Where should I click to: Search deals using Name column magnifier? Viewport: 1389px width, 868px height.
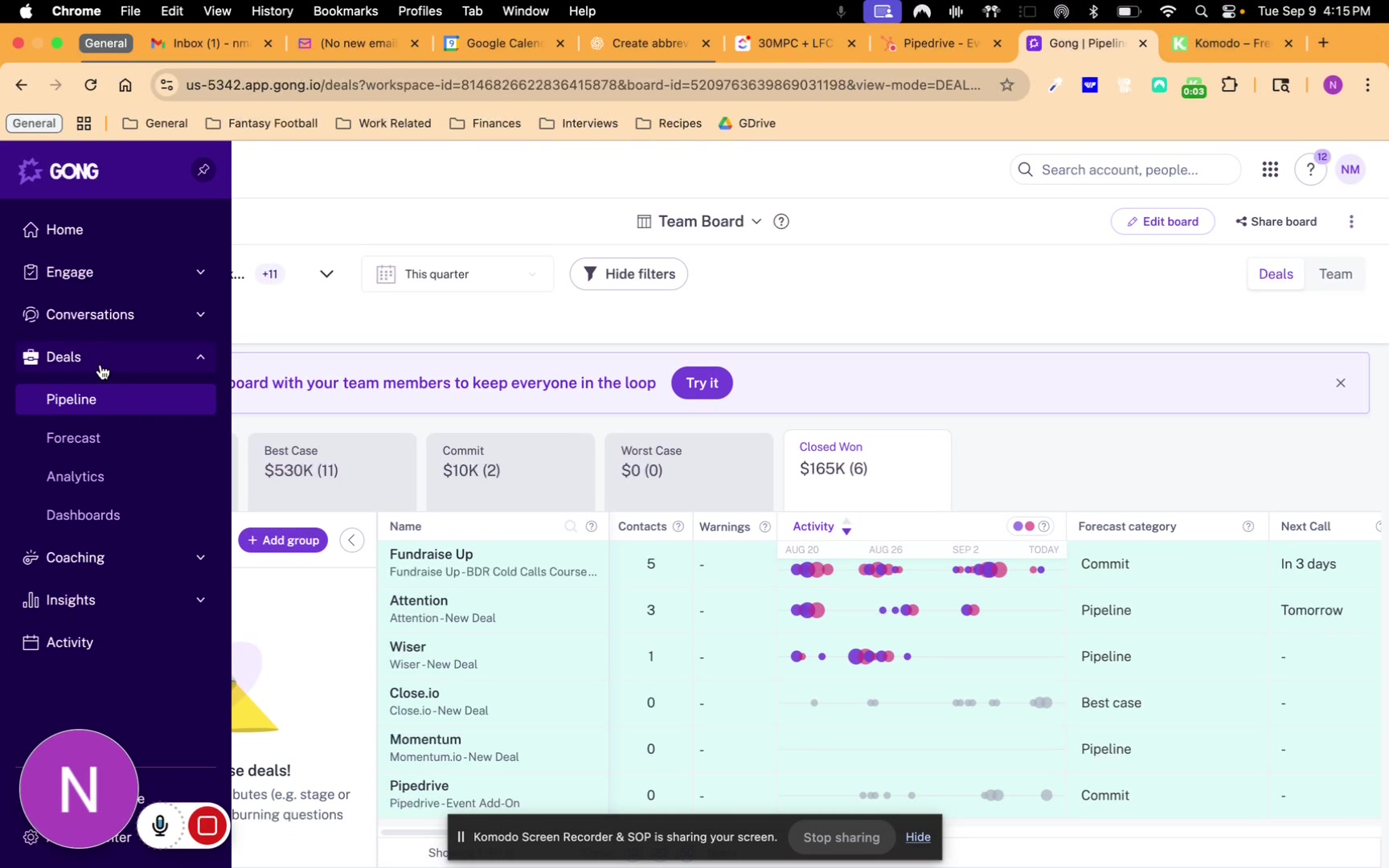pos(571,526)
